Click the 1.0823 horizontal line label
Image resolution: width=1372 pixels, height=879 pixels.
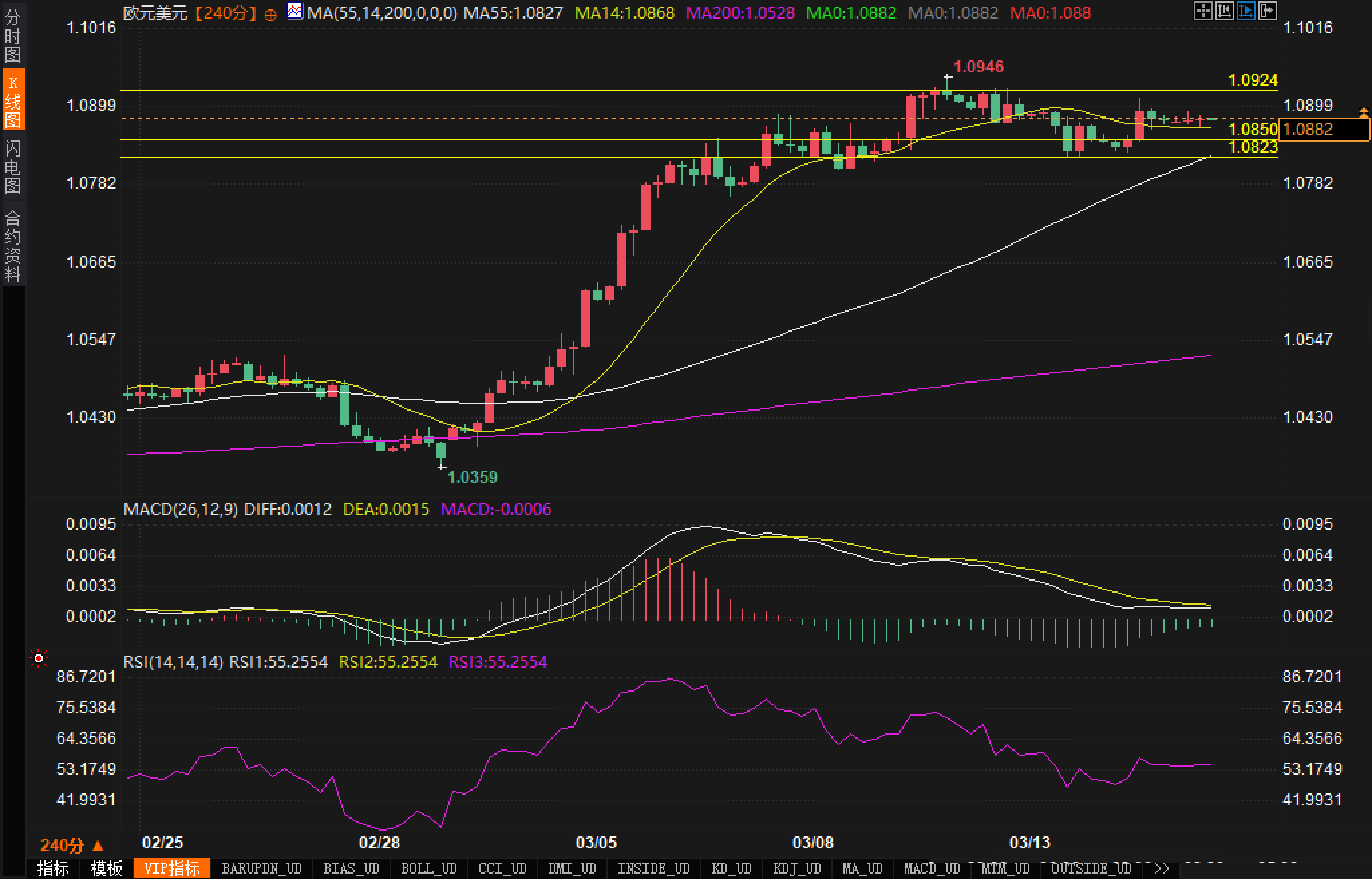pyautogui.click(x=1253, y=146)
